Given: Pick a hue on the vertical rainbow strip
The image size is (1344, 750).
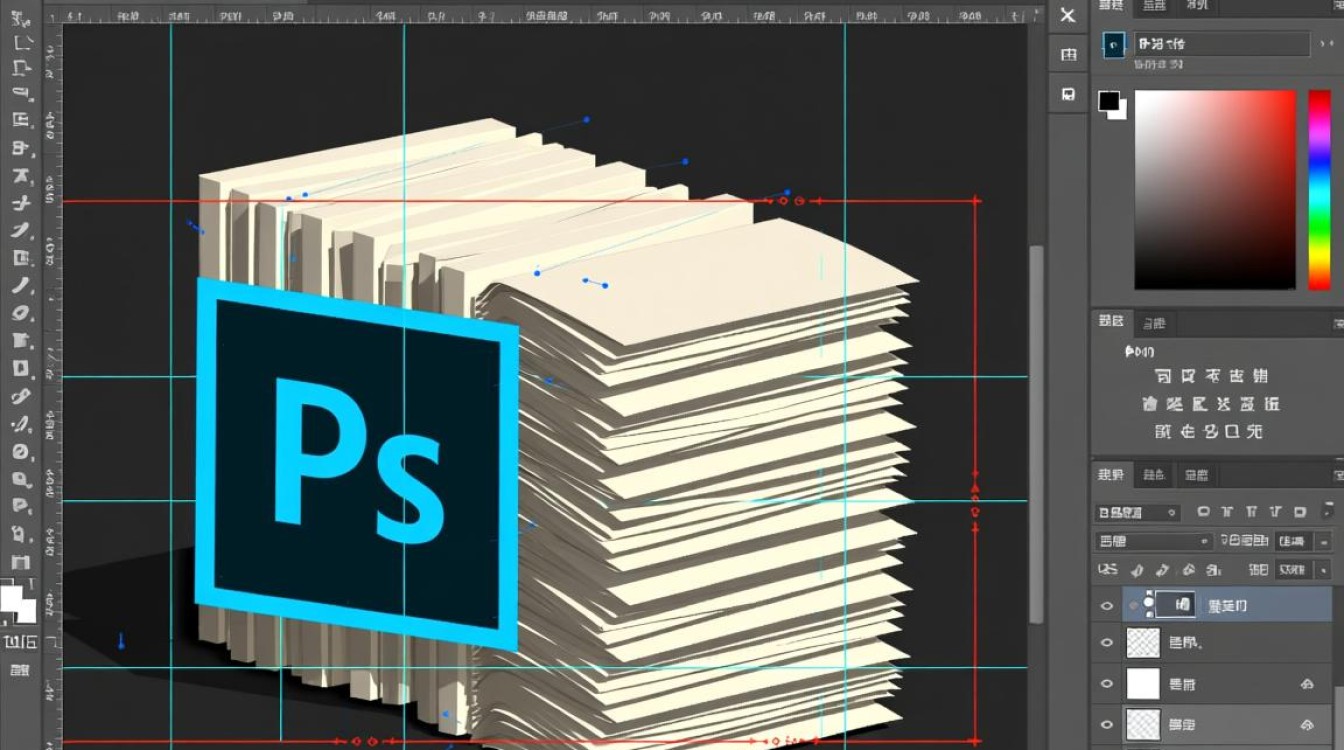Looking at the screenshot, I should pyautogui.click(x=1320, y=189).
